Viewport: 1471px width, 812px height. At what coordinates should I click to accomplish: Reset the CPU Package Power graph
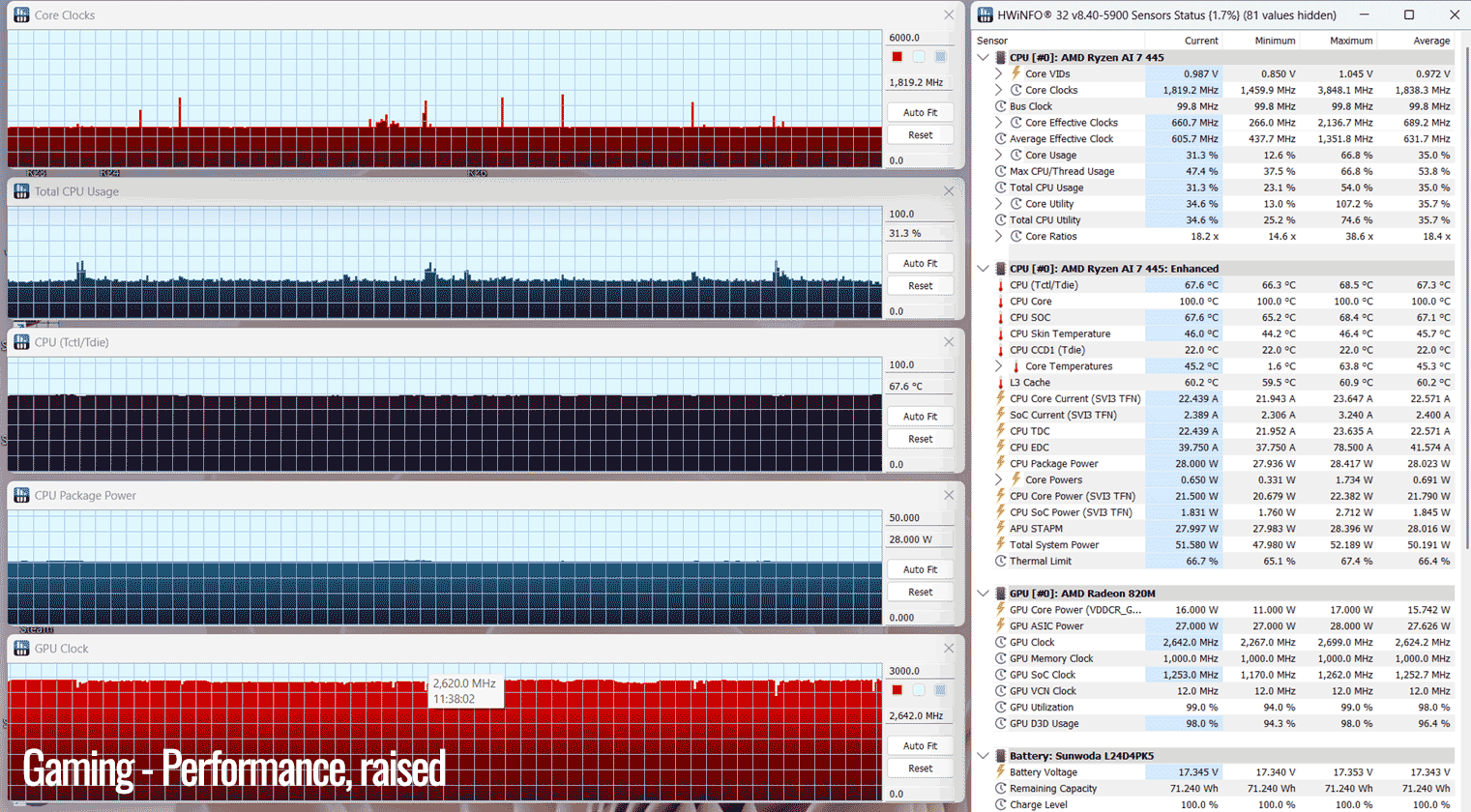[920, 592]
